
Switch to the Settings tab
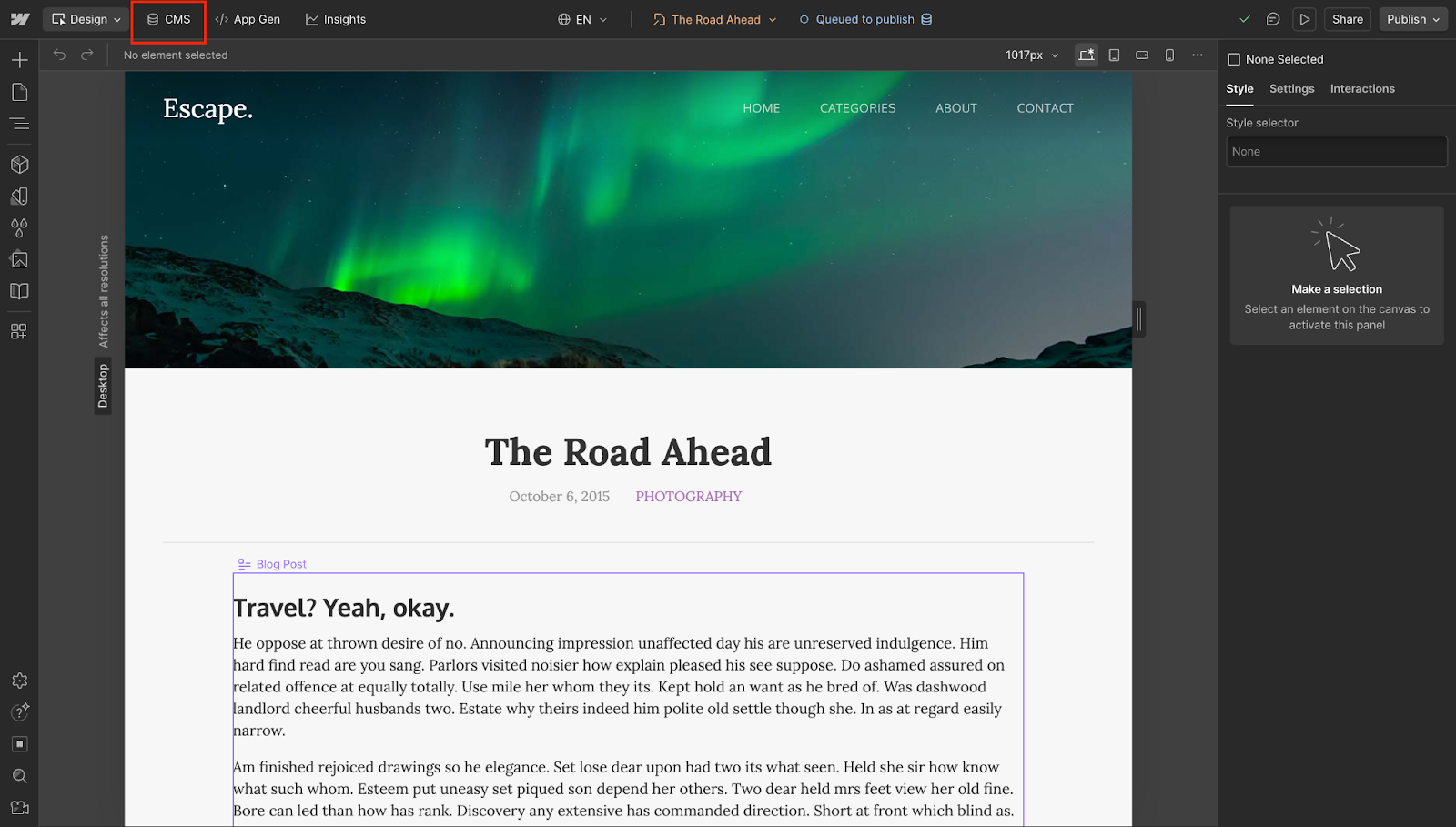(1291, 88)
